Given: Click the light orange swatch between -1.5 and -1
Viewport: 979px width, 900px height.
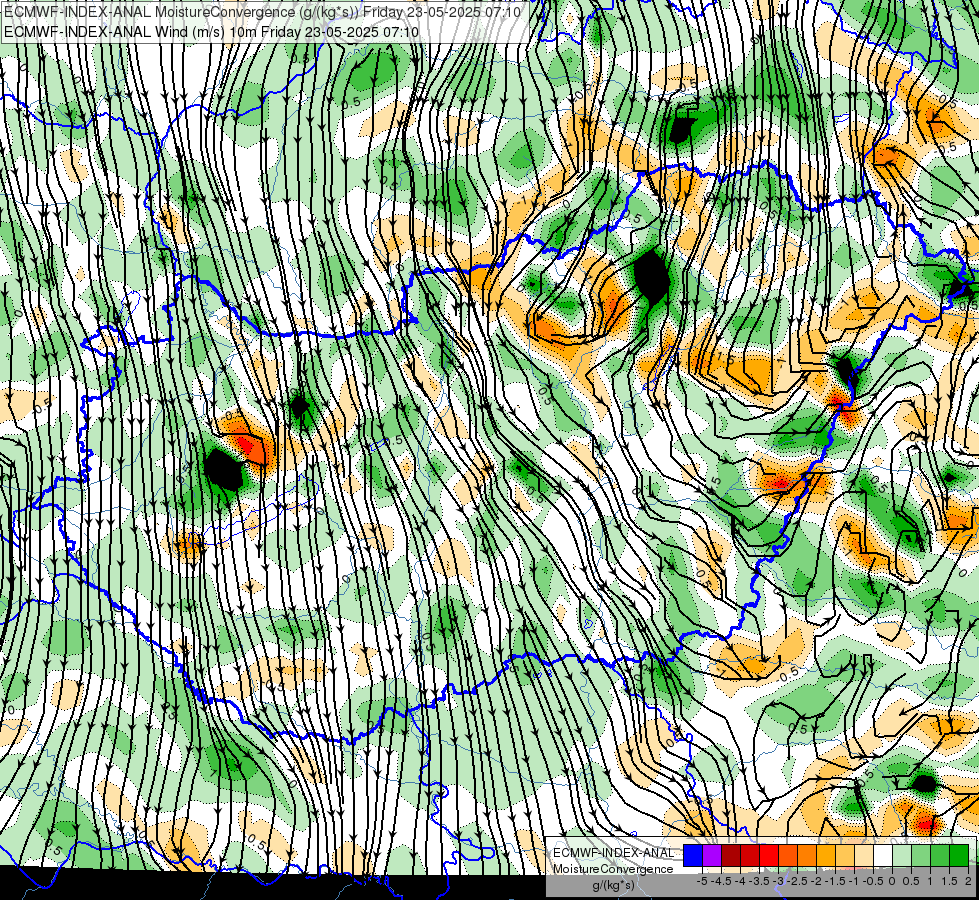Looking at the screenshot, I should tap(845, 856).
